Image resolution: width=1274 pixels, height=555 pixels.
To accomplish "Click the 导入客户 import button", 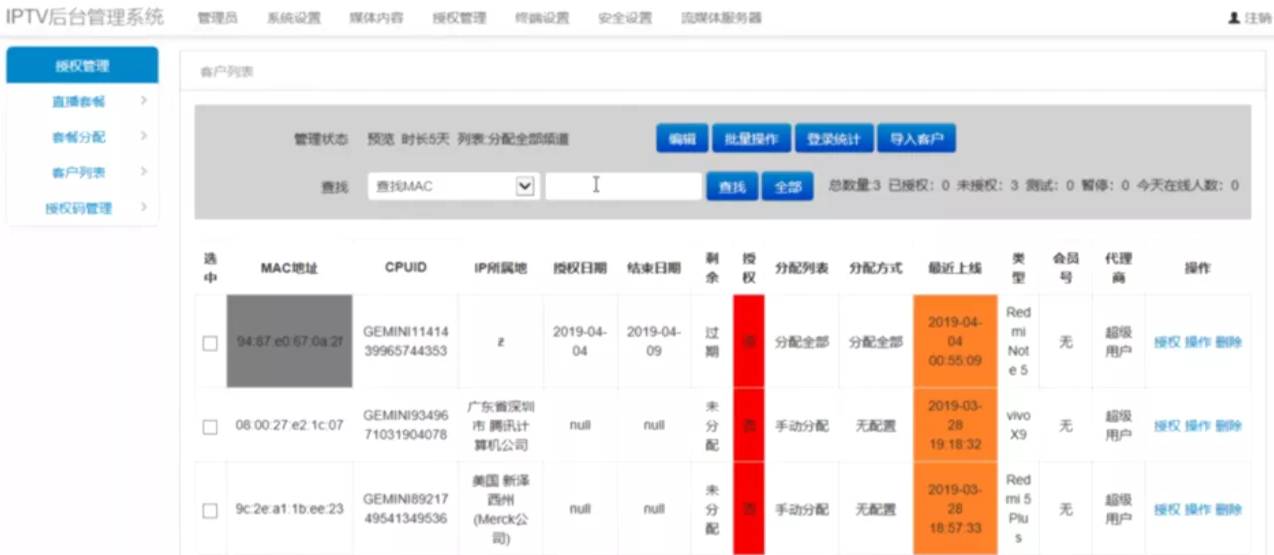I will coord(917,139).
